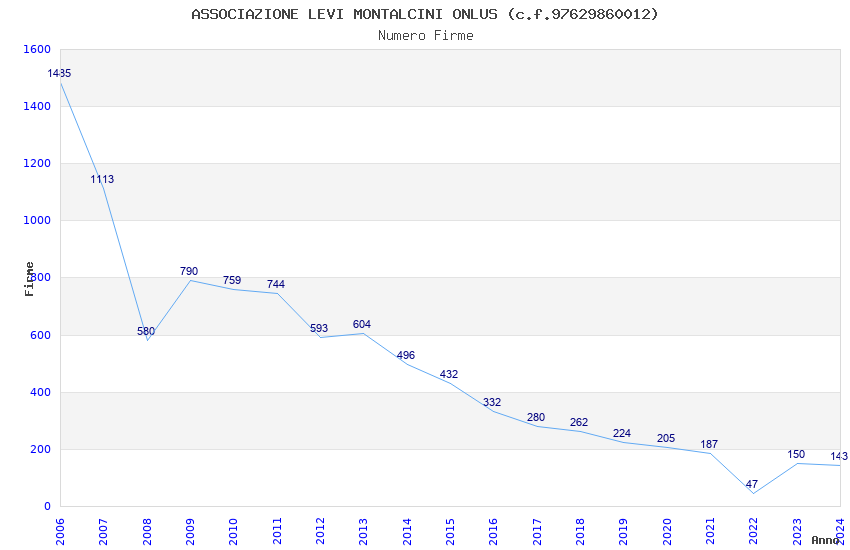Viewport: 850px width, 550px height.
Task: Select the 47 data label
Action: (751, 484)
